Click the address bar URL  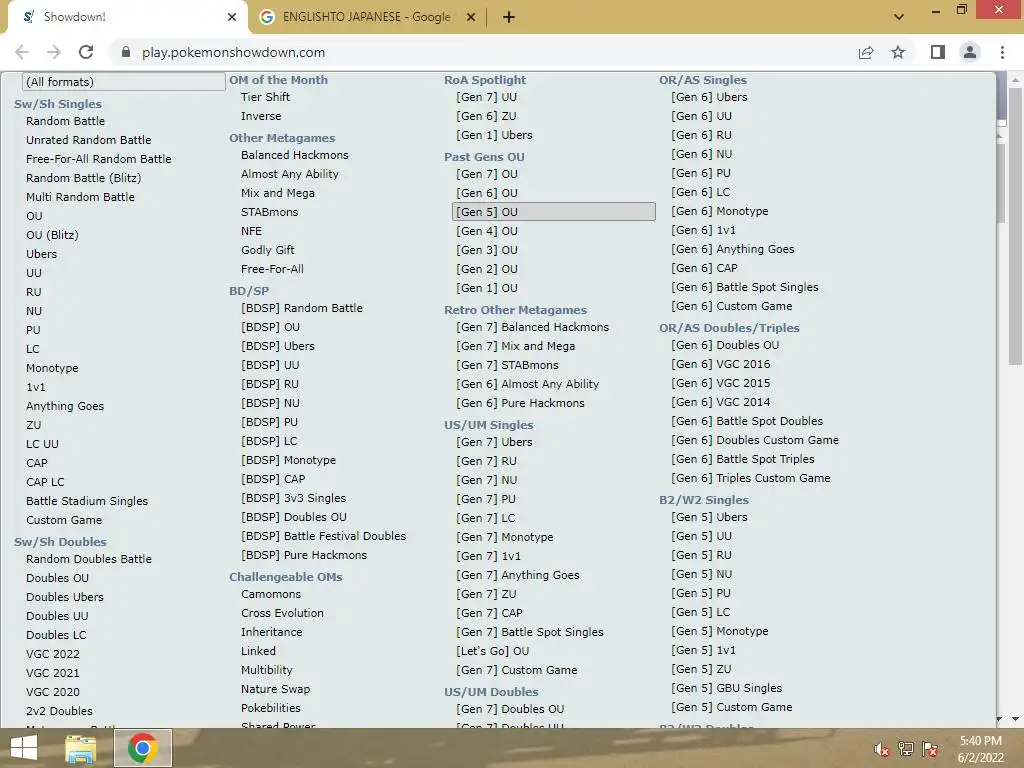233,52
